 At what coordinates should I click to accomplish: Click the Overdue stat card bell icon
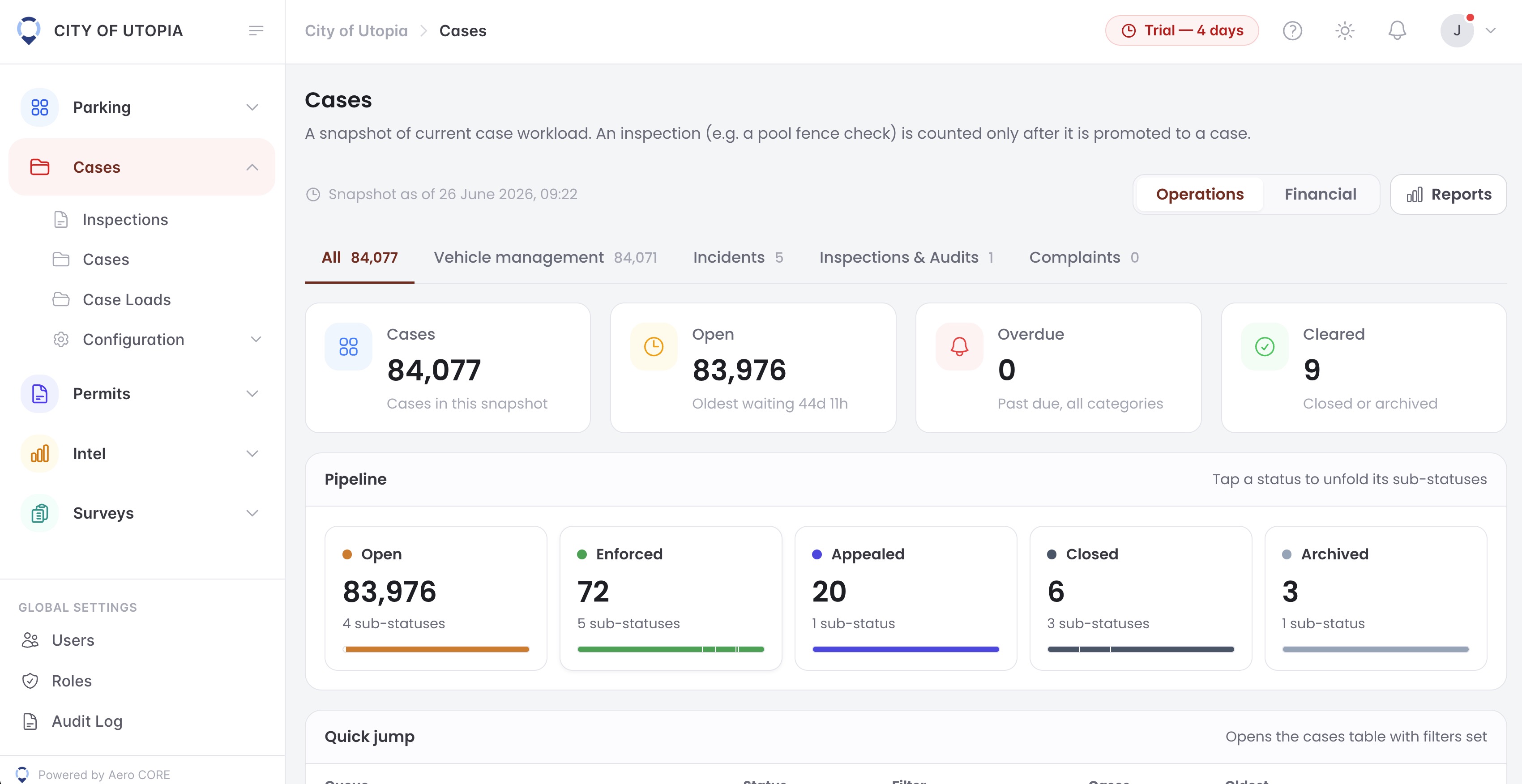(x=959, y=347)
